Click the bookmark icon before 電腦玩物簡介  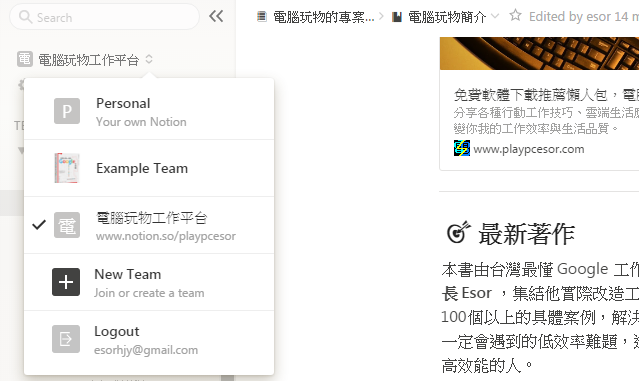point(397,17)
